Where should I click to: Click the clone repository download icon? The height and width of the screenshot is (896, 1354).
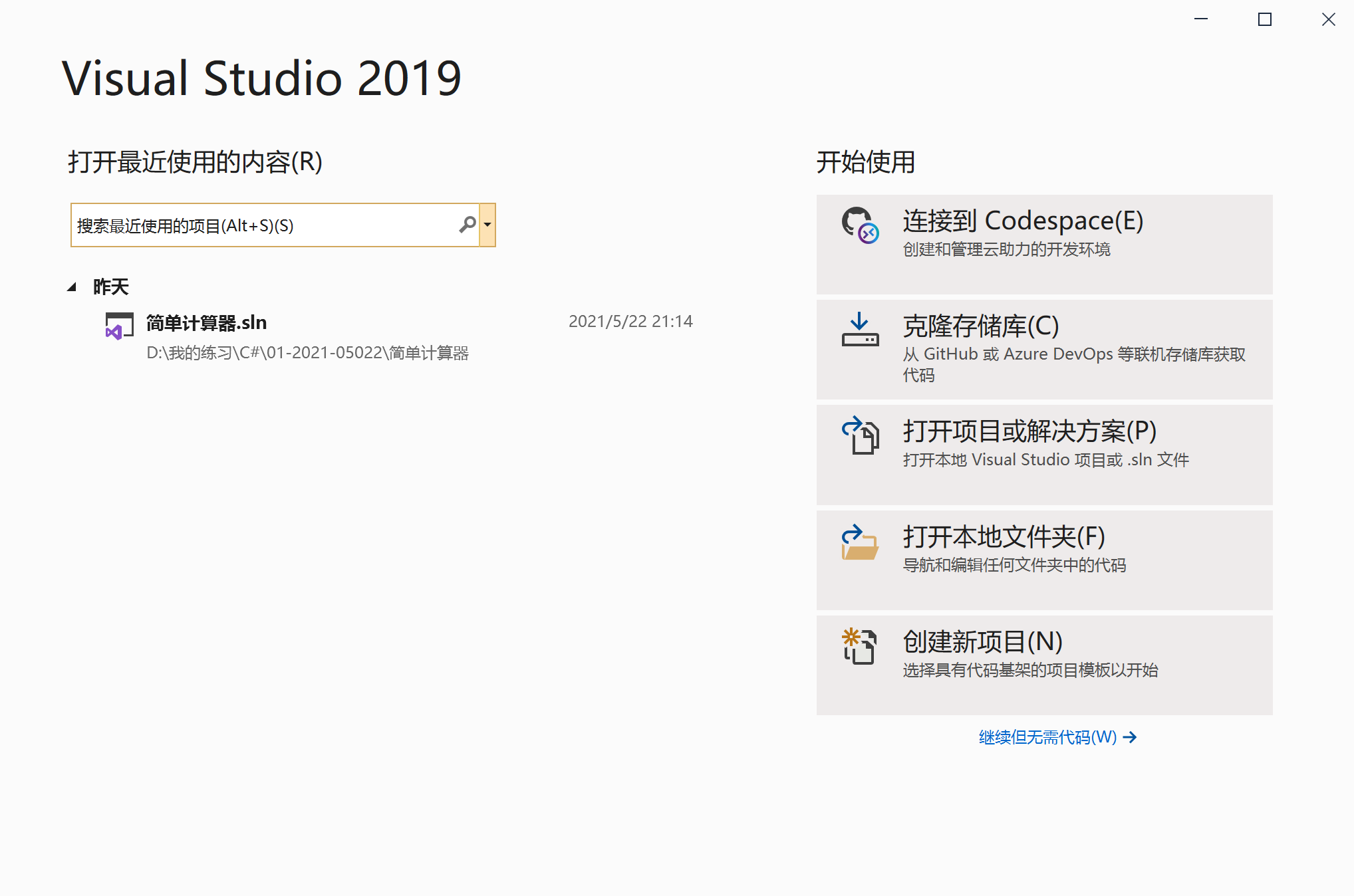[860, 330]
